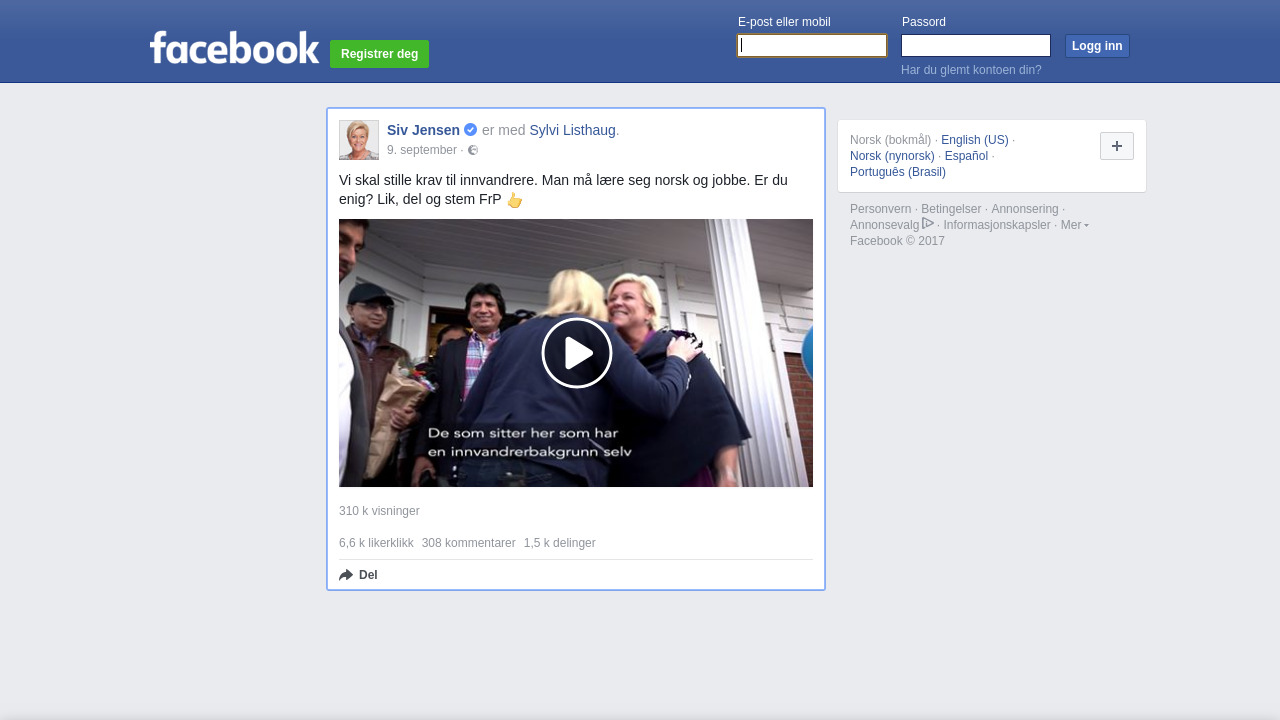Click the thumbs-up emoji in post text
This screenshot has width=1280, height=720.
coord(514,200)
